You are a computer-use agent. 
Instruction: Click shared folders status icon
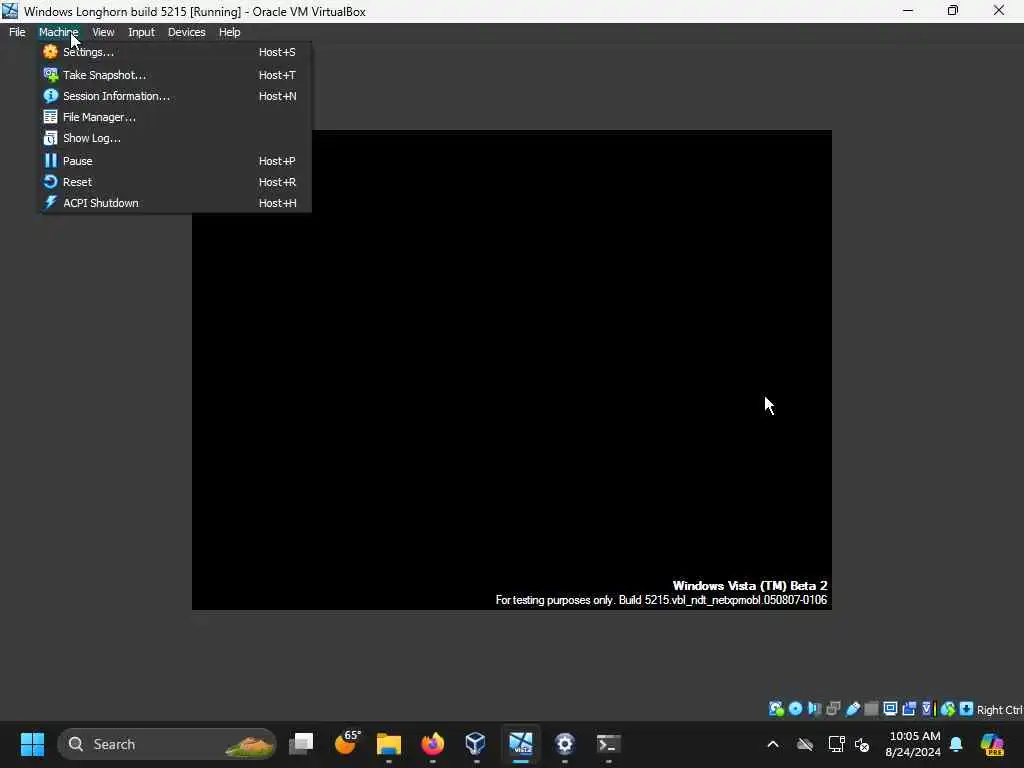(x=871, y=709)
